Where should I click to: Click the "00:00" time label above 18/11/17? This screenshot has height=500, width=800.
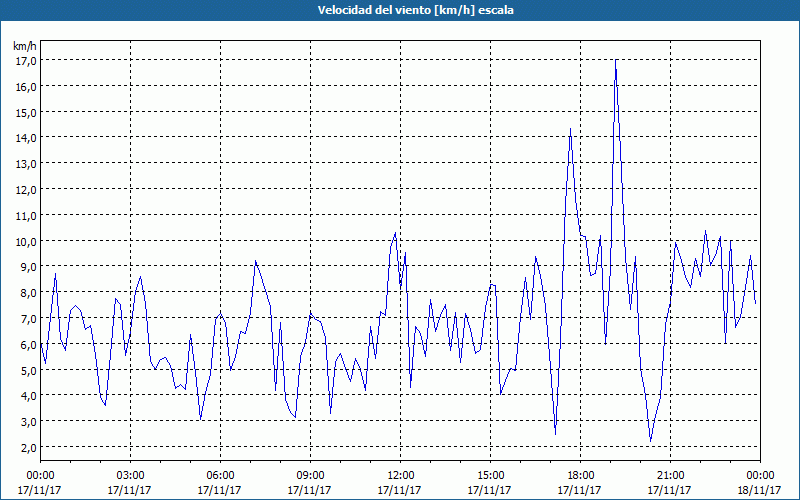(760, 476)
